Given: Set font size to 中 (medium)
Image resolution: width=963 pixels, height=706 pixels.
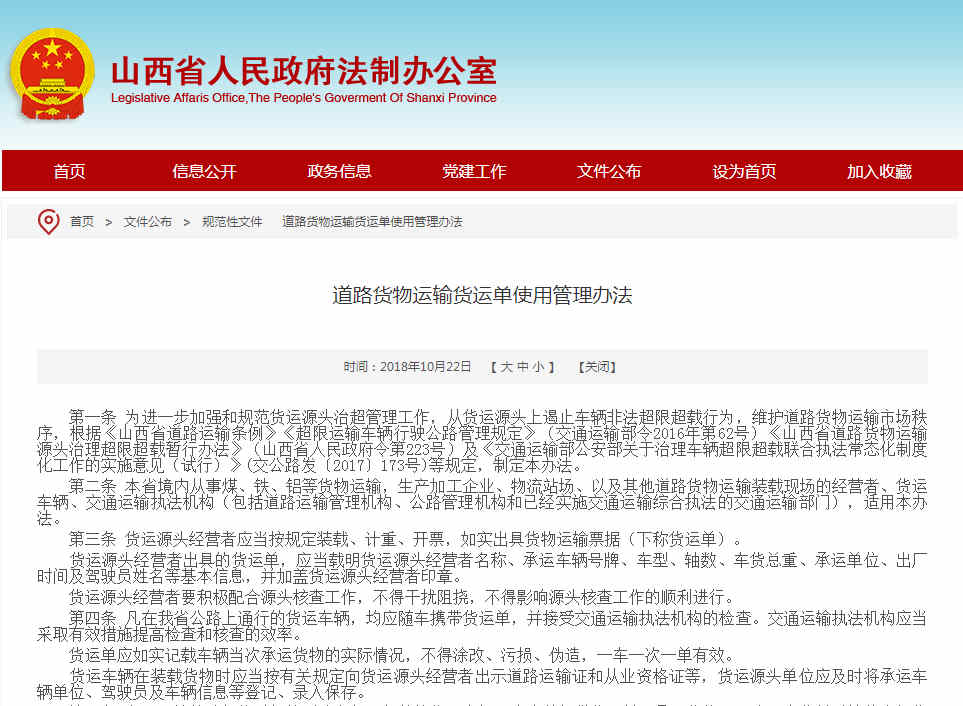Looking at the screenshot, I should pyautogui.click(x=522, y=367).
